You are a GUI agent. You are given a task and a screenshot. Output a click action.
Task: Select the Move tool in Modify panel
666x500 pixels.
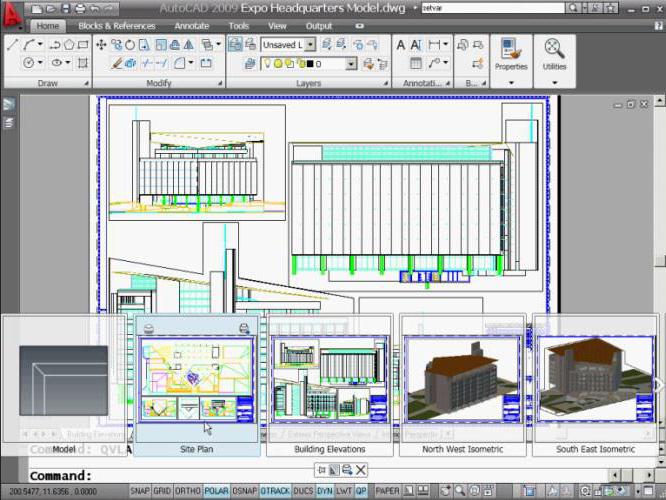click(x=101, y=44)
